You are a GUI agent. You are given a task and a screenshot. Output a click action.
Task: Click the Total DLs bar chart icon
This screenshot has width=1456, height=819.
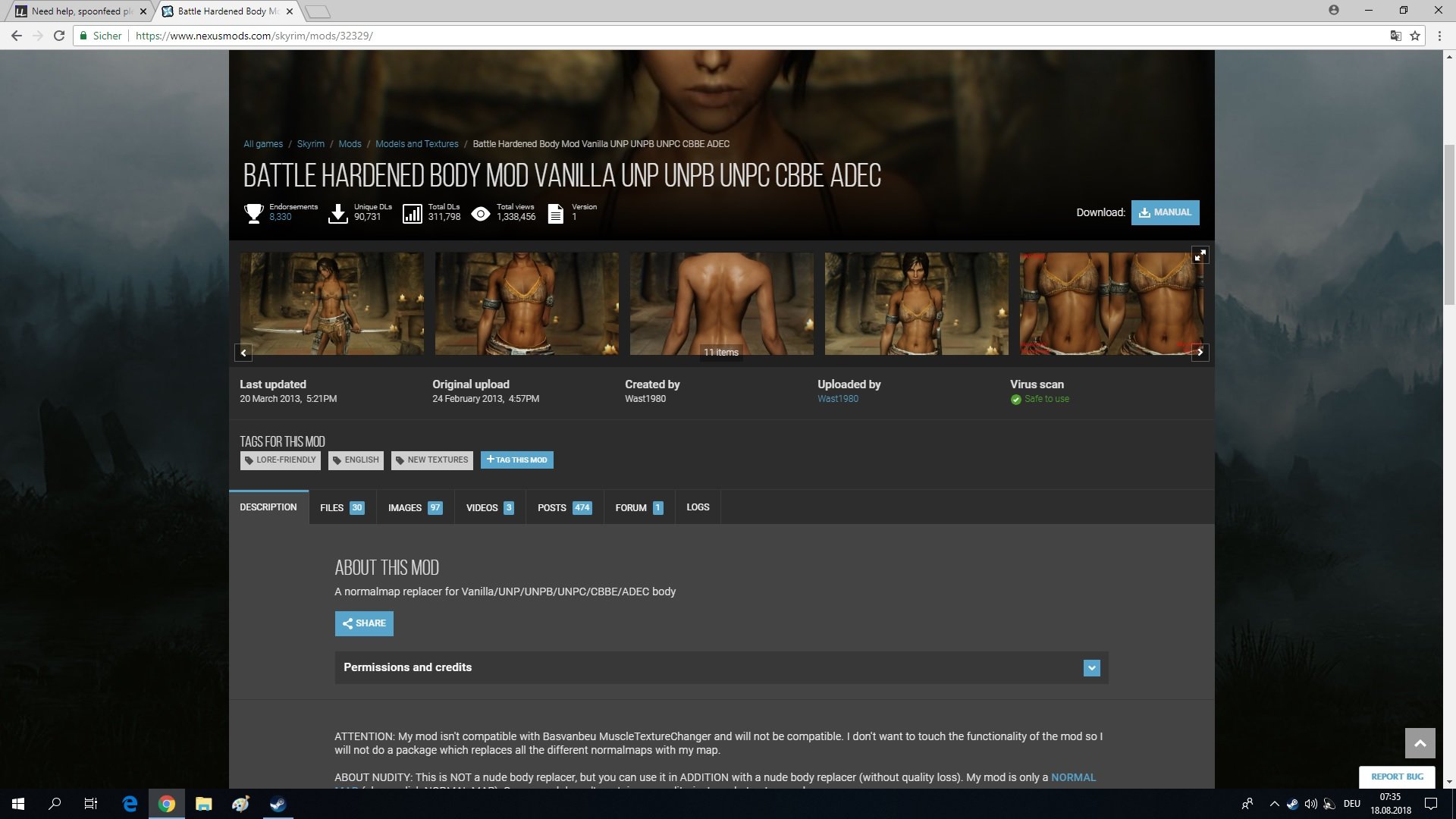click(x=412, y=213)
